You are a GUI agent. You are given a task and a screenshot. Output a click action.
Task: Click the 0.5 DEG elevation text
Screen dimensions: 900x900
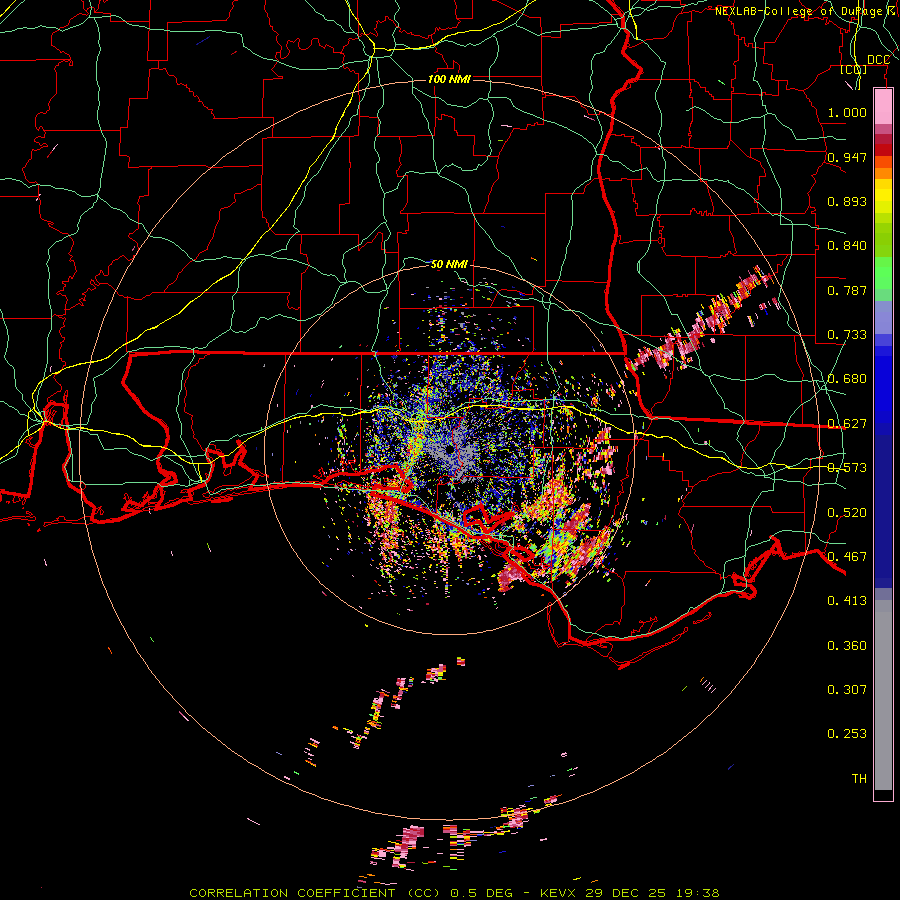coord(481,893)
